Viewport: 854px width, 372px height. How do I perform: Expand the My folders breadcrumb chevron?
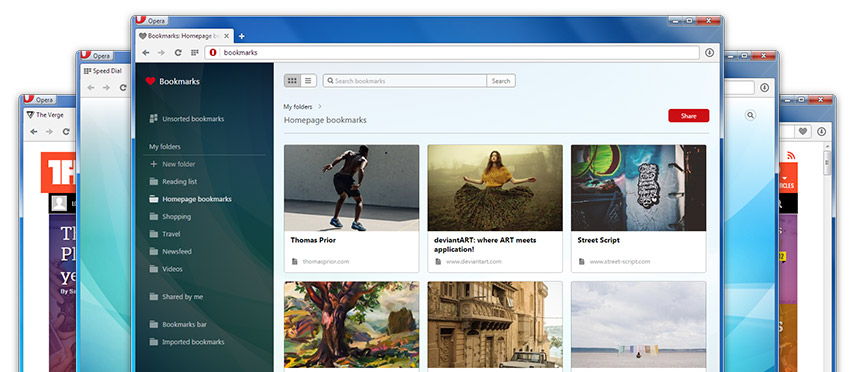click(x=320, y=107)
